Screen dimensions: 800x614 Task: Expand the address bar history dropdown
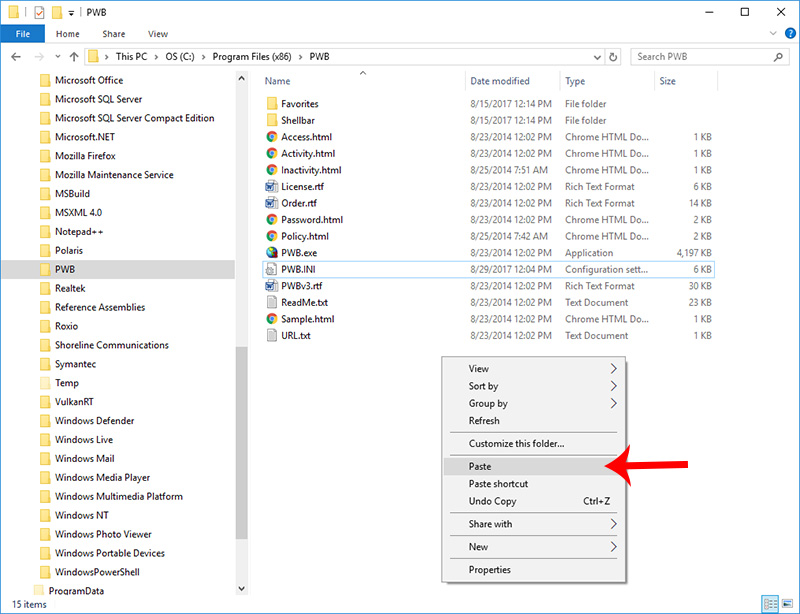point(597,57)
